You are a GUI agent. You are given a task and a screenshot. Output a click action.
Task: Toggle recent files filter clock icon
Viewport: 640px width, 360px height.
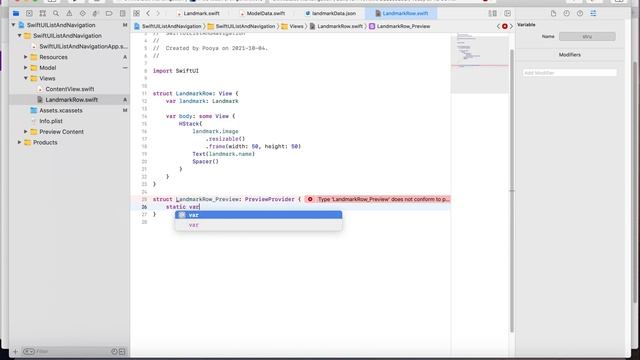coord(114,351)
